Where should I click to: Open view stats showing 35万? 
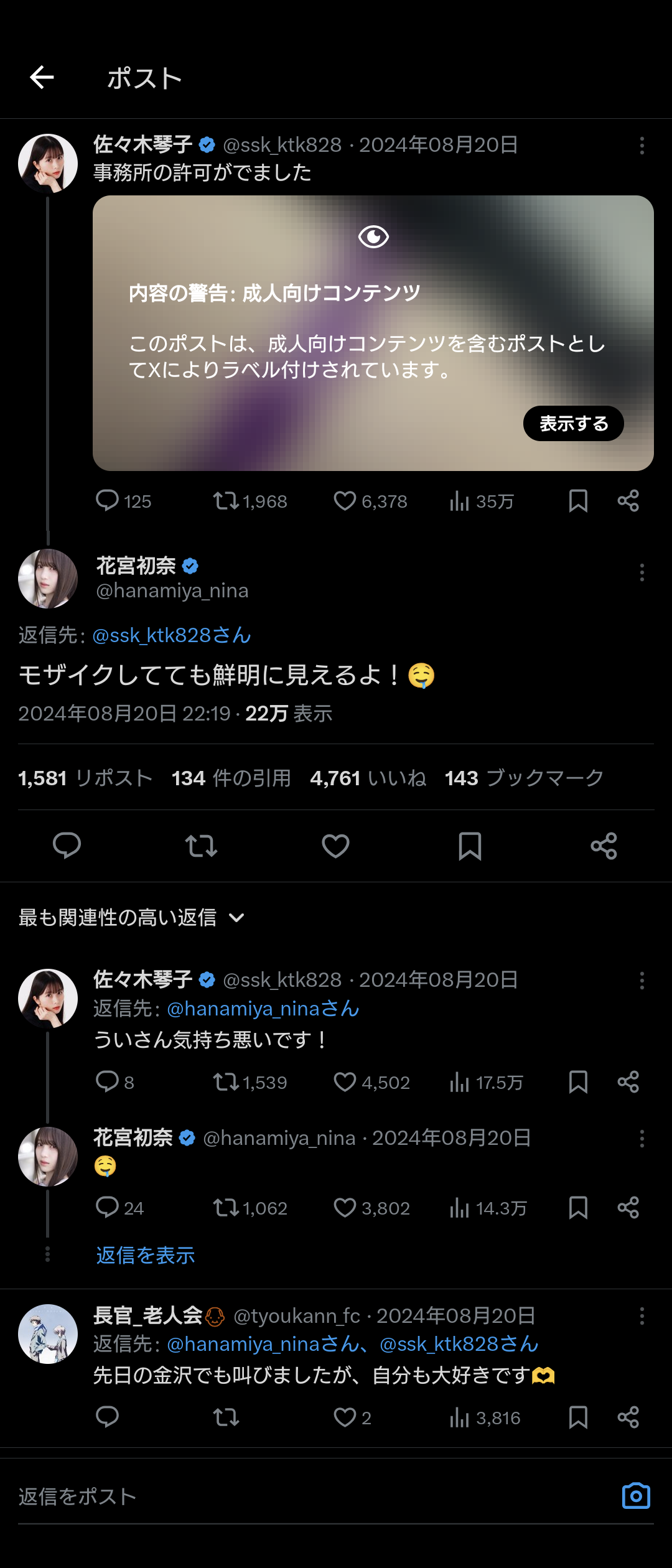(x=482, y=501)
